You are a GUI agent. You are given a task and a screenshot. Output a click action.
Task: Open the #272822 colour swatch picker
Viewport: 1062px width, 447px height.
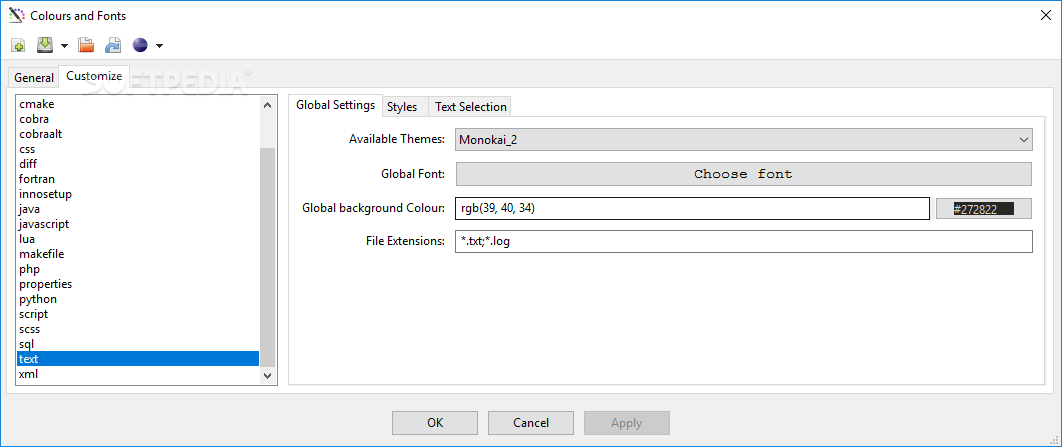pyautogui.click(x=984, y=209)
